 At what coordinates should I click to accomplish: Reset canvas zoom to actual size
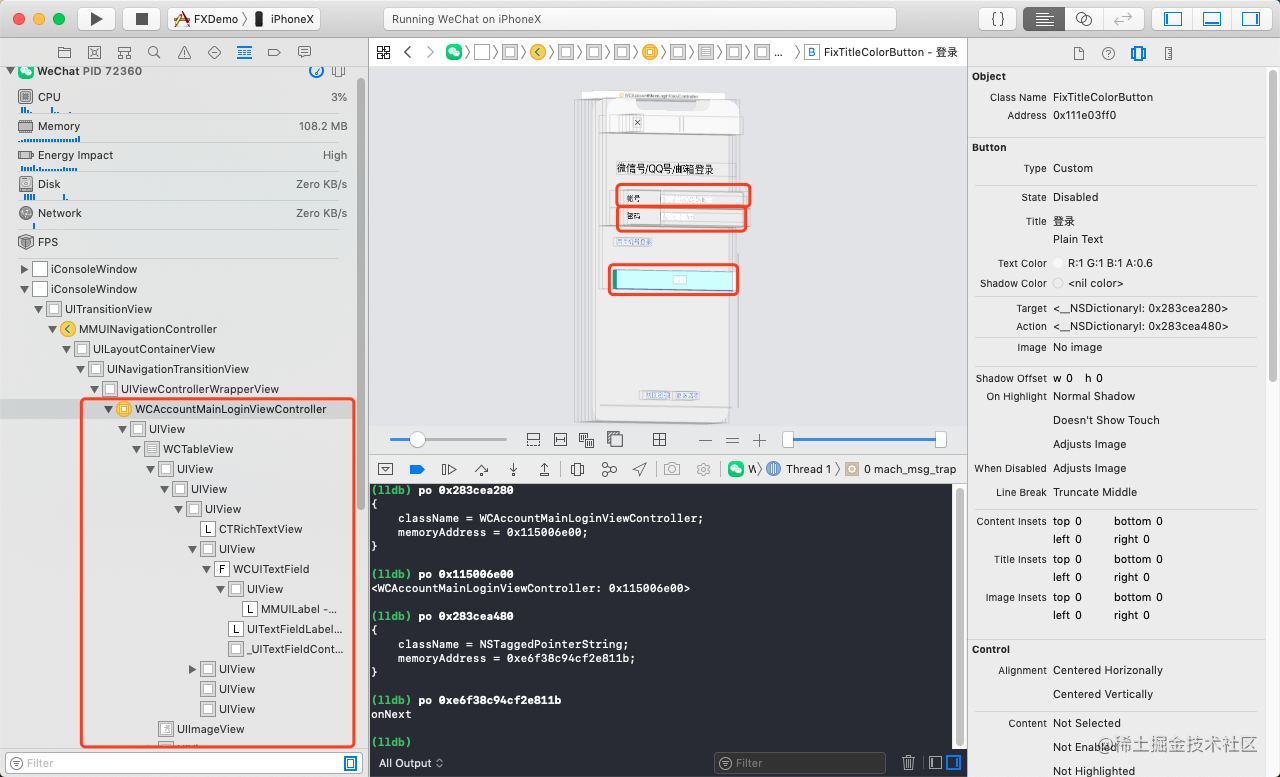point(733,440)
